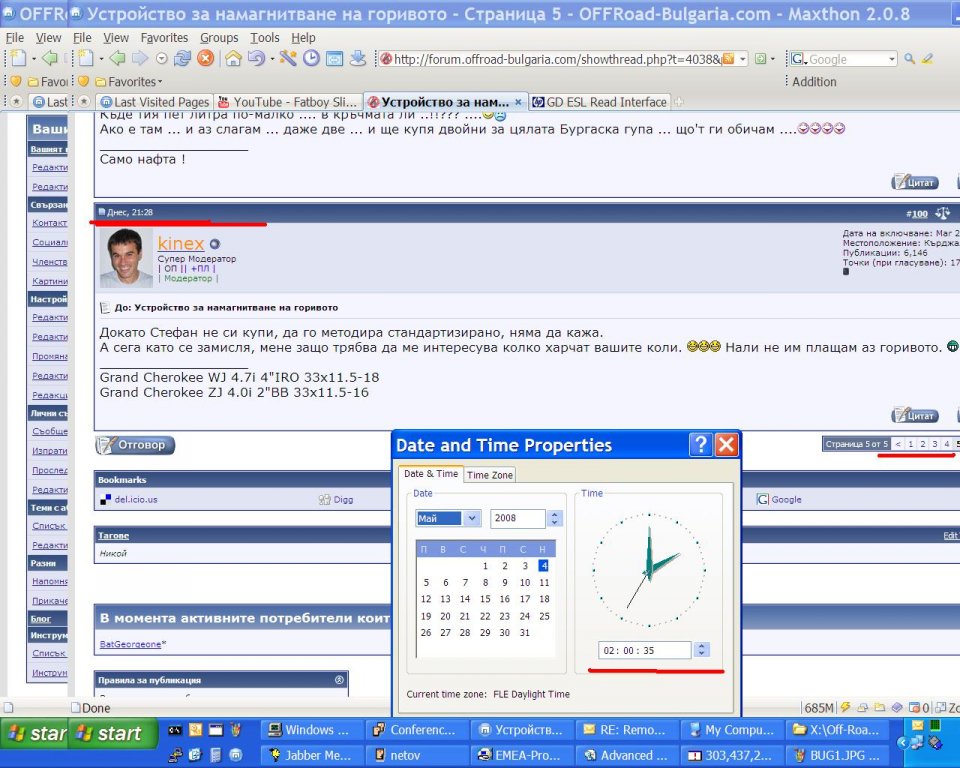Refresh the current forum page
Image resolution: width=960 pixels, height=768 pixels.
click(x=182, y=59)
